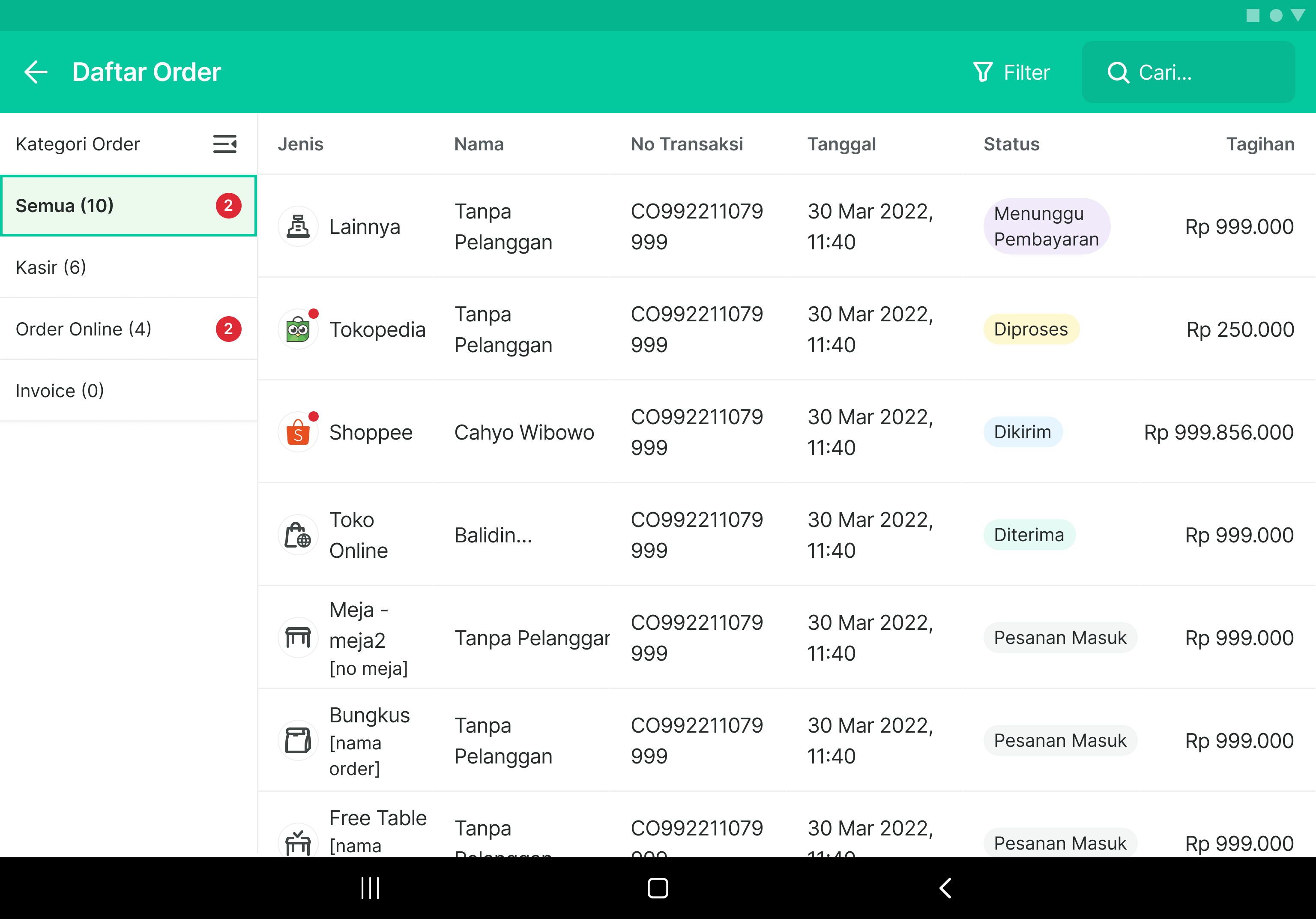1316x919 pixels.
Task: Collapse the Kategori Order sidebar icon
Action: 224,144
